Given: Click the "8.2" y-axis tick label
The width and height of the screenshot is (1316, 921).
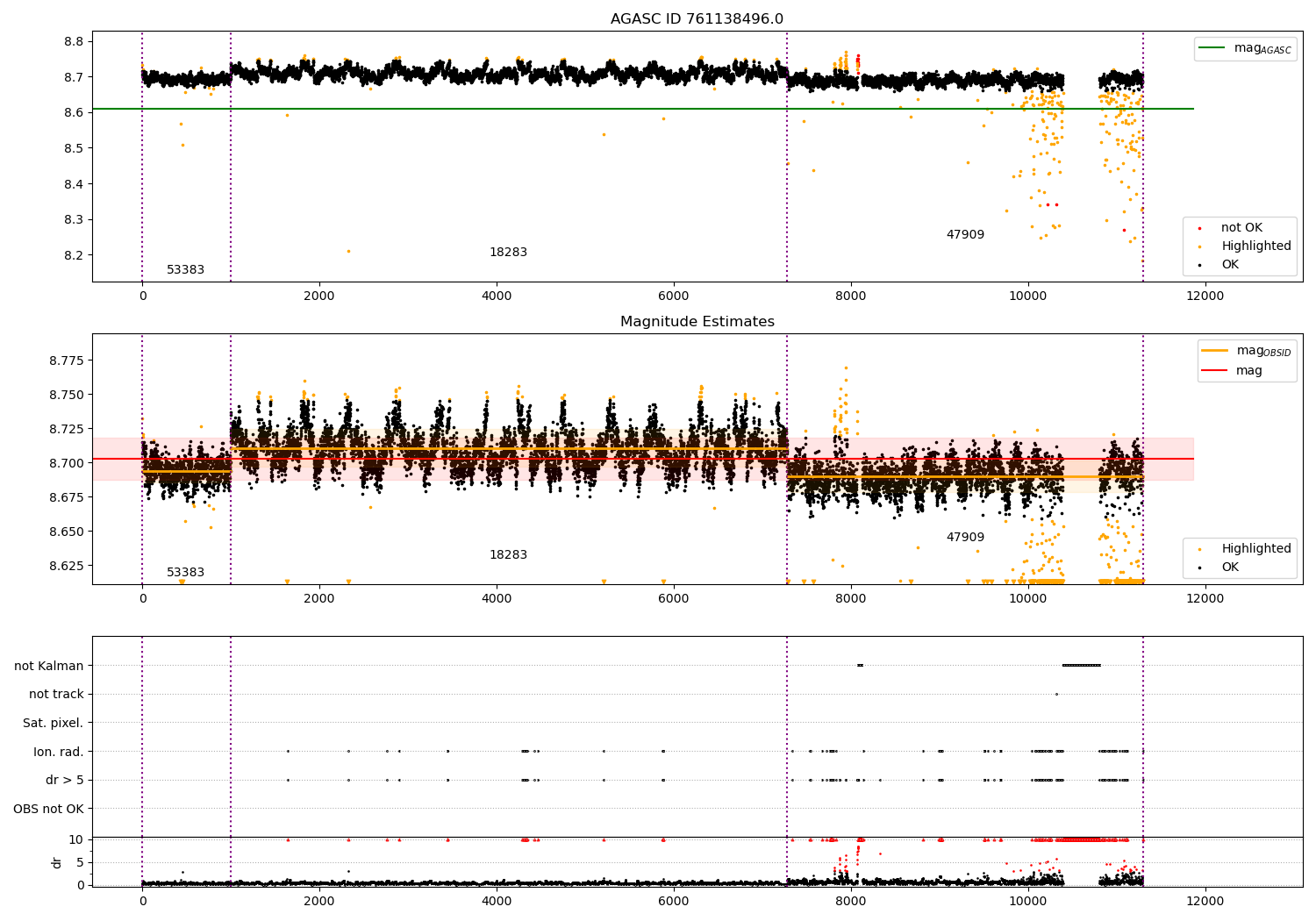Looking at the screenshot, I should 75,256.
